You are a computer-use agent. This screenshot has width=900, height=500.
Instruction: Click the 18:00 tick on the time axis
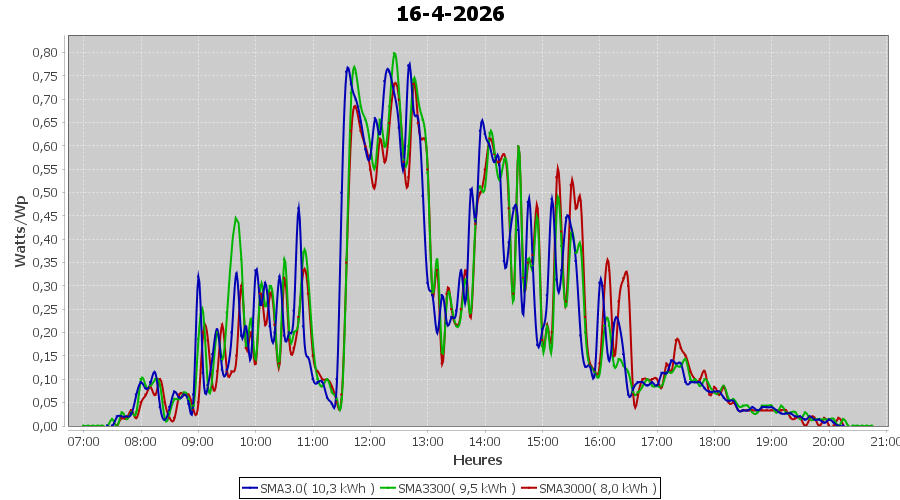click(714, 441)
